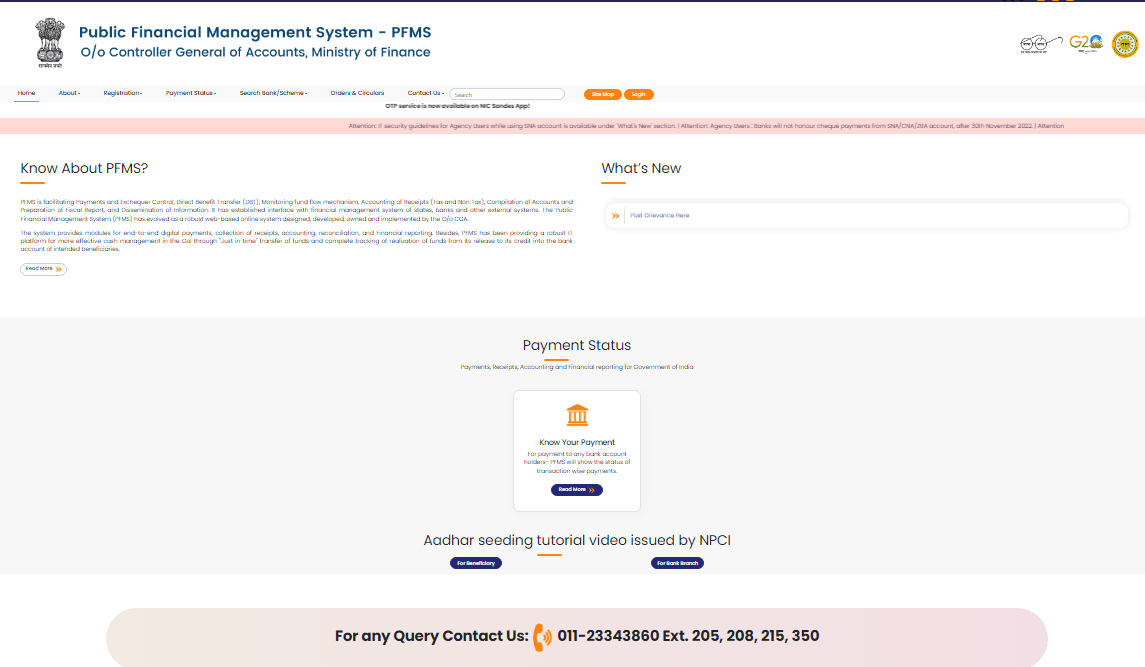Screen dimensions: 1145x667
Task: Click double-arrow icon beside Post Grievance Here
Action: [616, 216]
